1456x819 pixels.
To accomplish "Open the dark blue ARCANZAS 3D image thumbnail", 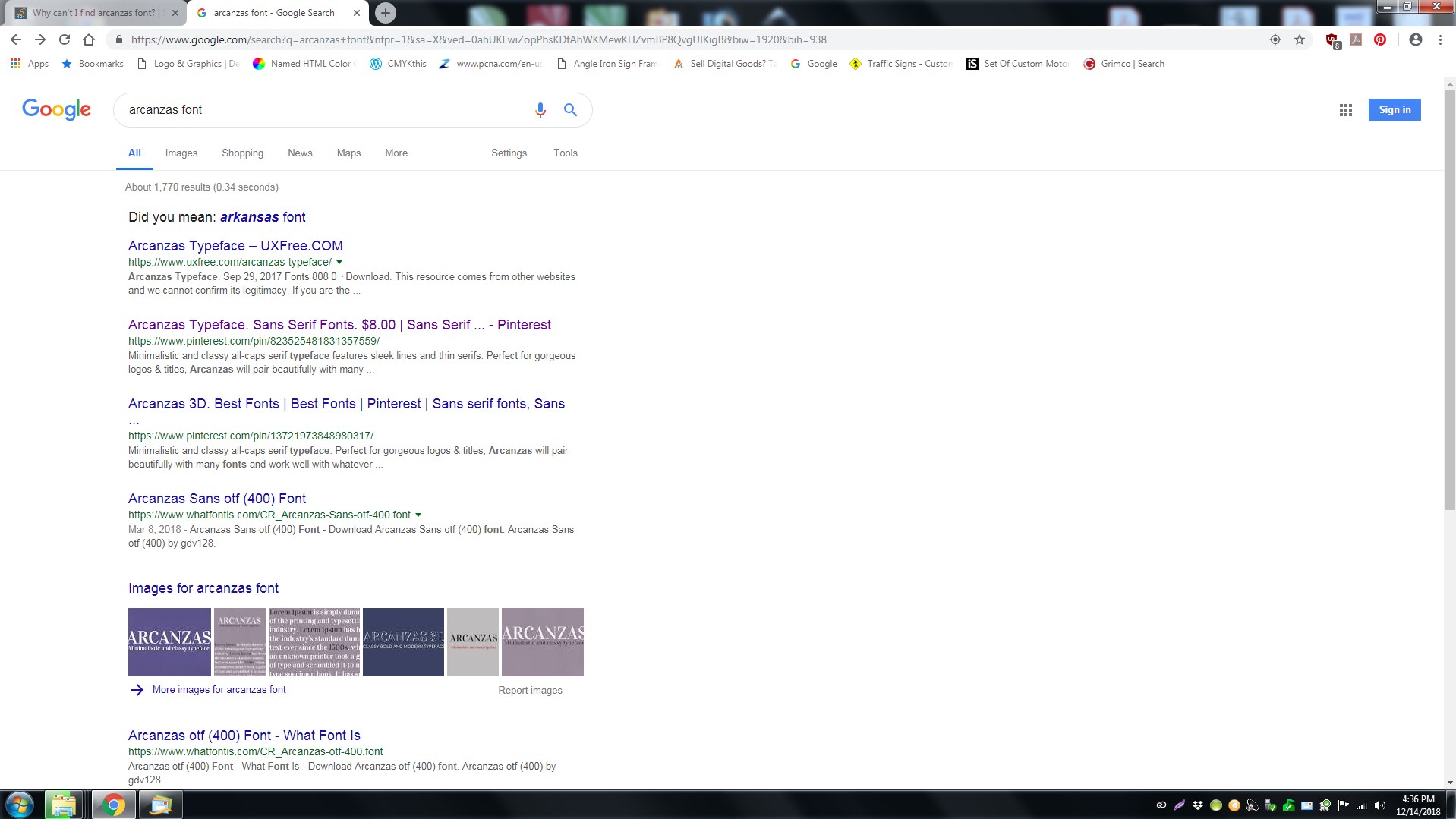I will pos(403,642).
